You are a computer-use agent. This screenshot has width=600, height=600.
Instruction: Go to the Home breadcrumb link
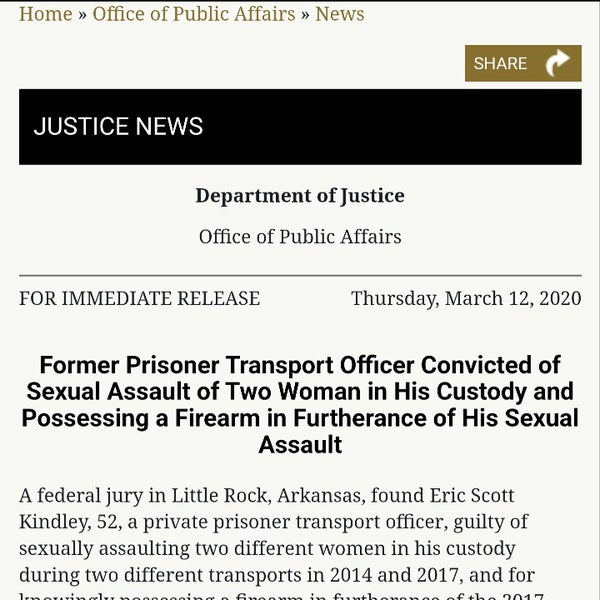click(46, 14)
